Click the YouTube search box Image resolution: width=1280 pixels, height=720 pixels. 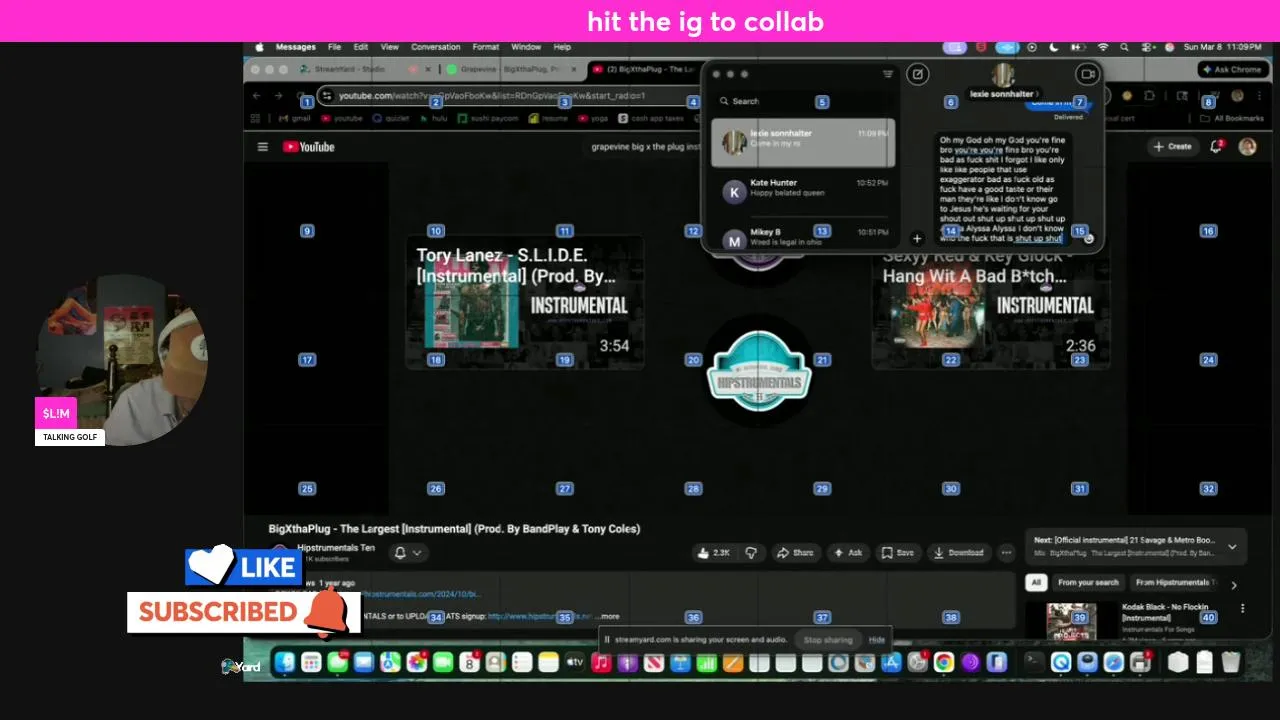point(646,147)
